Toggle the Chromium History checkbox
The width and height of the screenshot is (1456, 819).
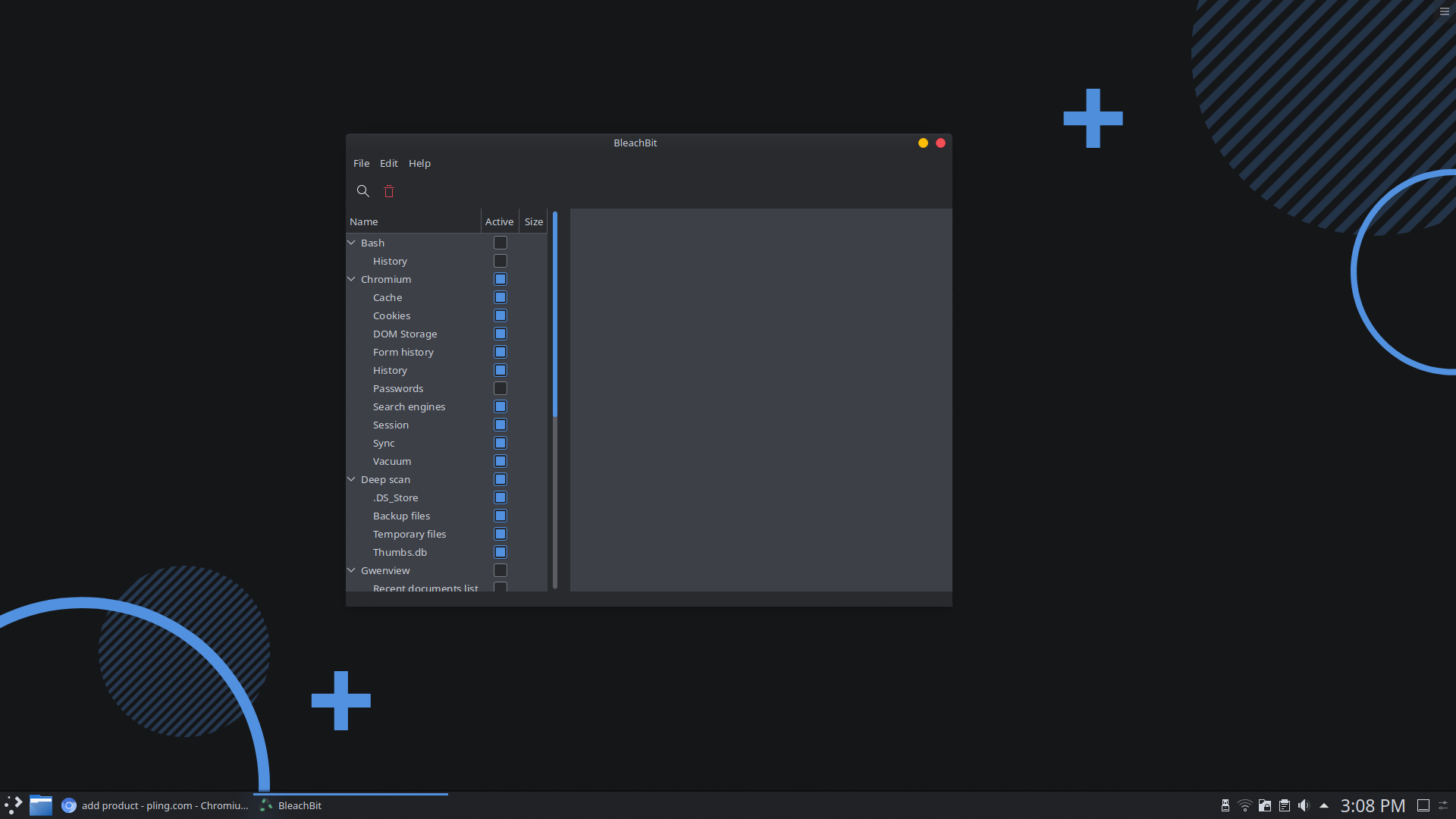[500, 370]
